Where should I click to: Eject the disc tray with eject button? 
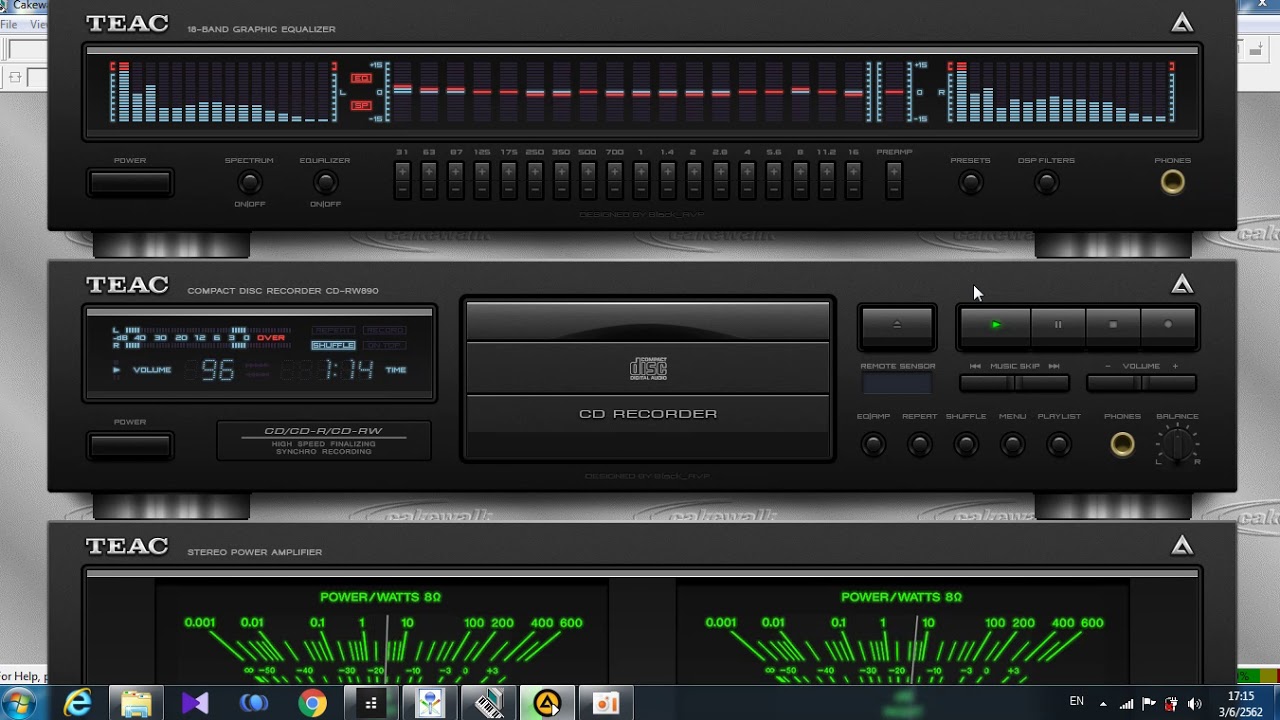[897, 325]
